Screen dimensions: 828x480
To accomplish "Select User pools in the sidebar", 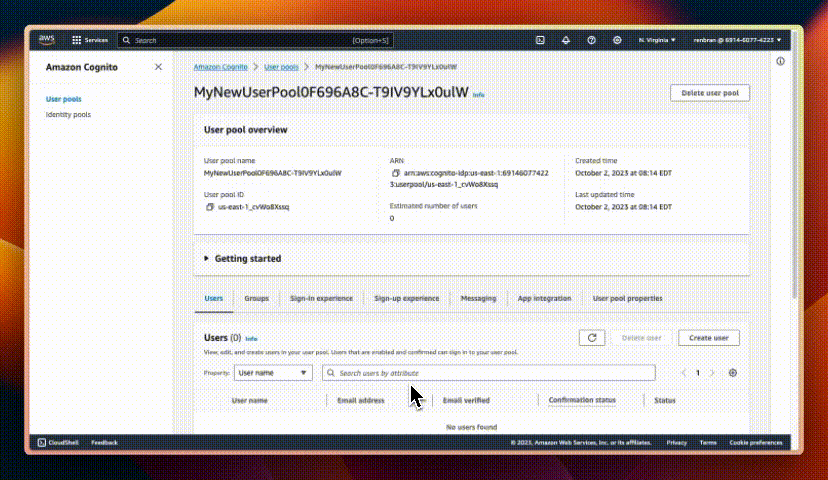I will click(63, 99).
